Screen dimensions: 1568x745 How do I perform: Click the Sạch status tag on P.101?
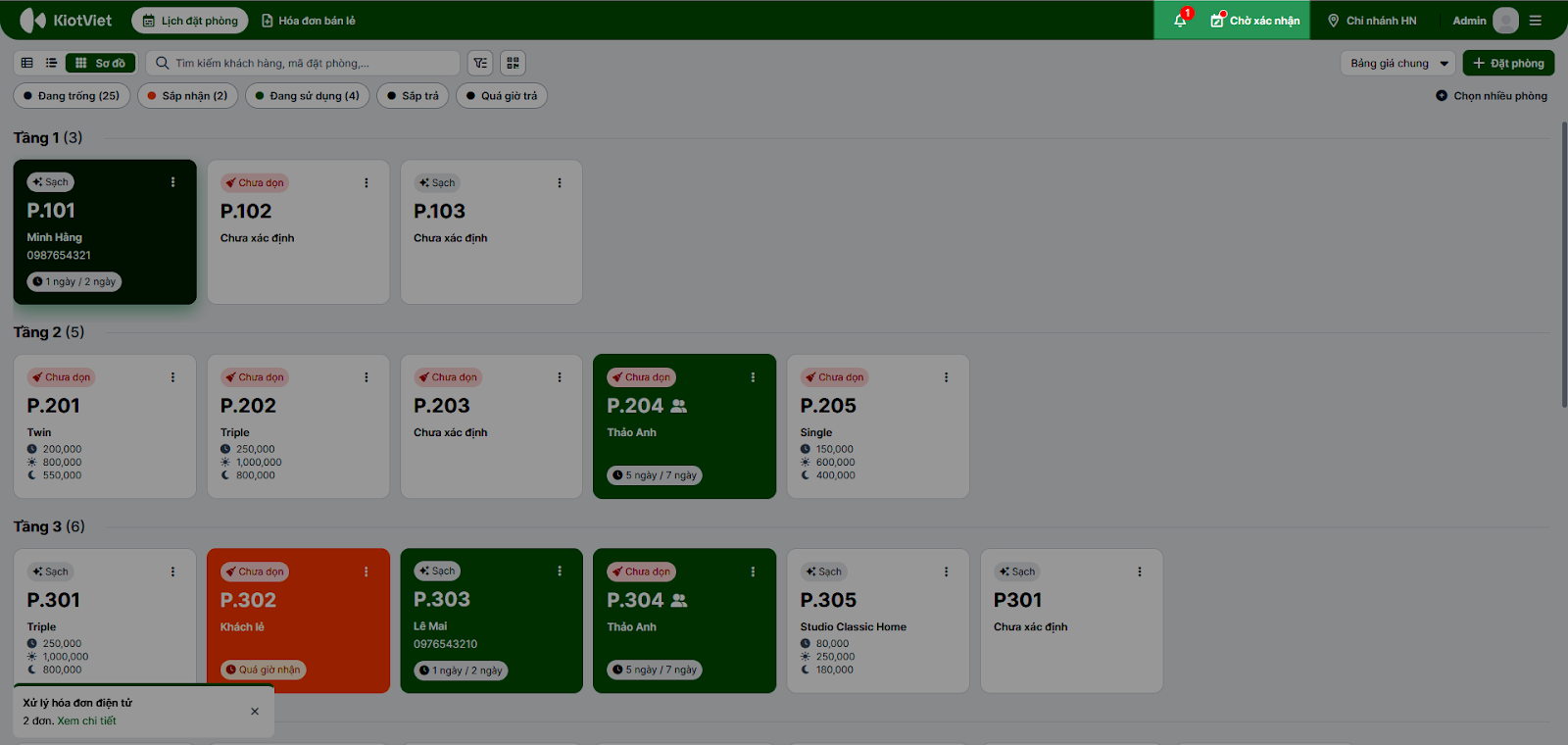51,182
